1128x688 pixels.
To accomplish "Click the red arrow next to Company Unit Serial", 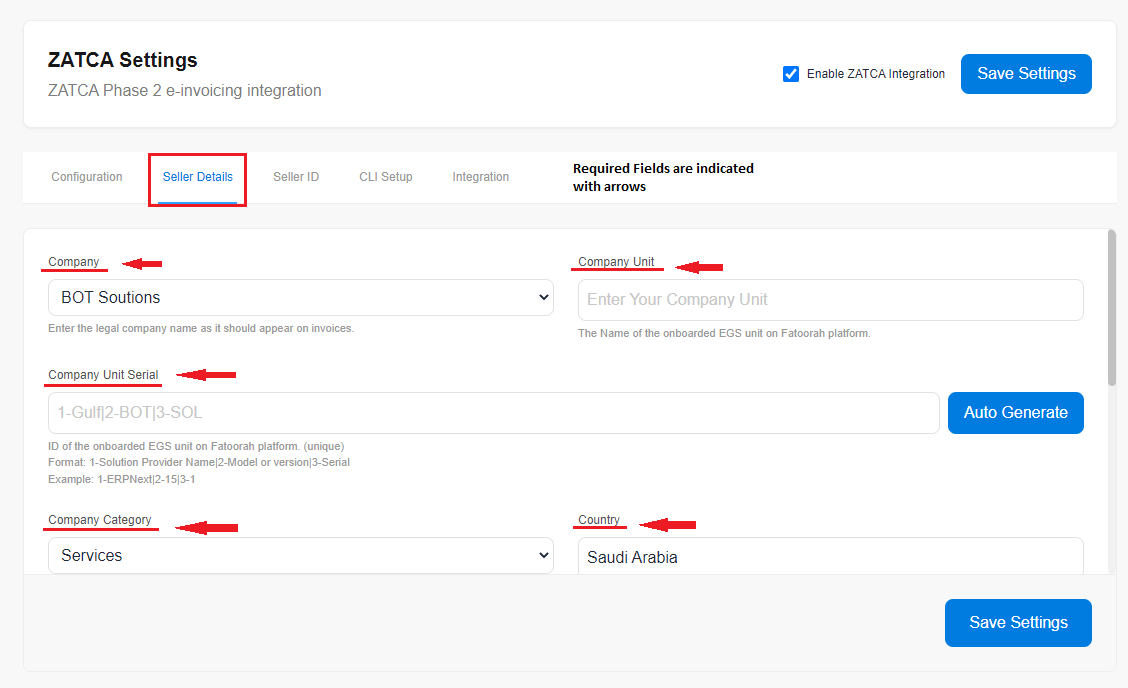I will 206,375.
